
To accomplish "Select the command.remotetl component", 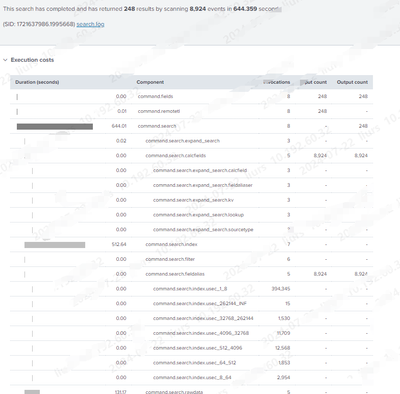I will (159, 111).
